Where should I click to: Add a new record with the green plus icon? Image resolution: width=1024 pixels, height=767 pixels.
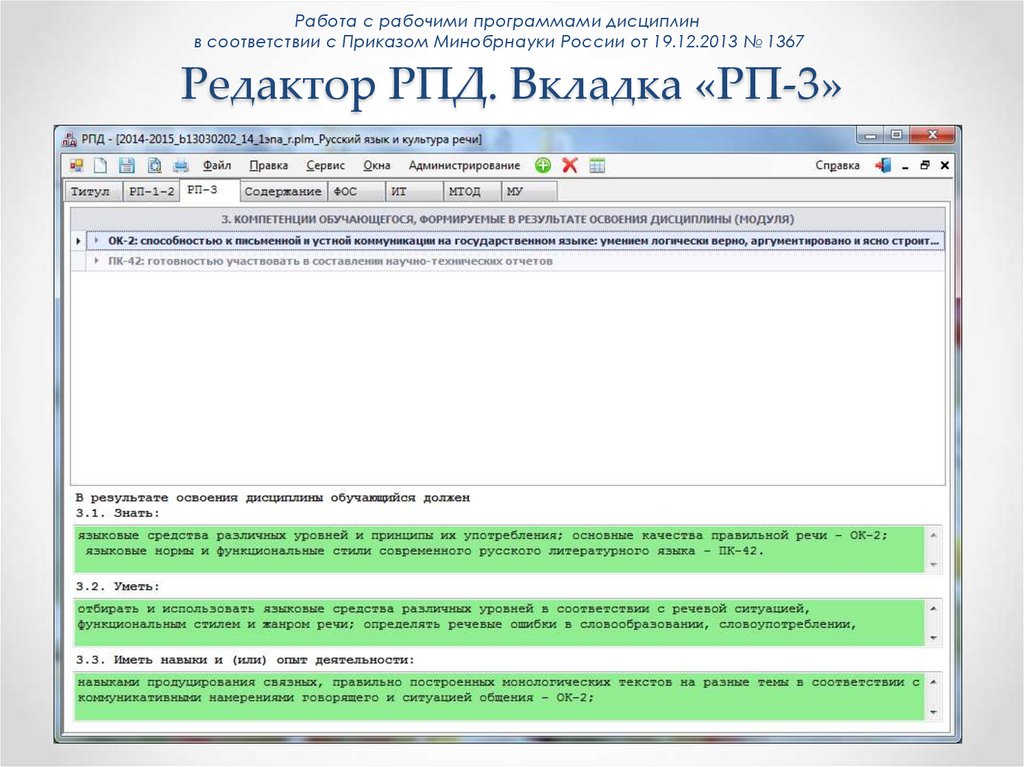click(543, 166)
